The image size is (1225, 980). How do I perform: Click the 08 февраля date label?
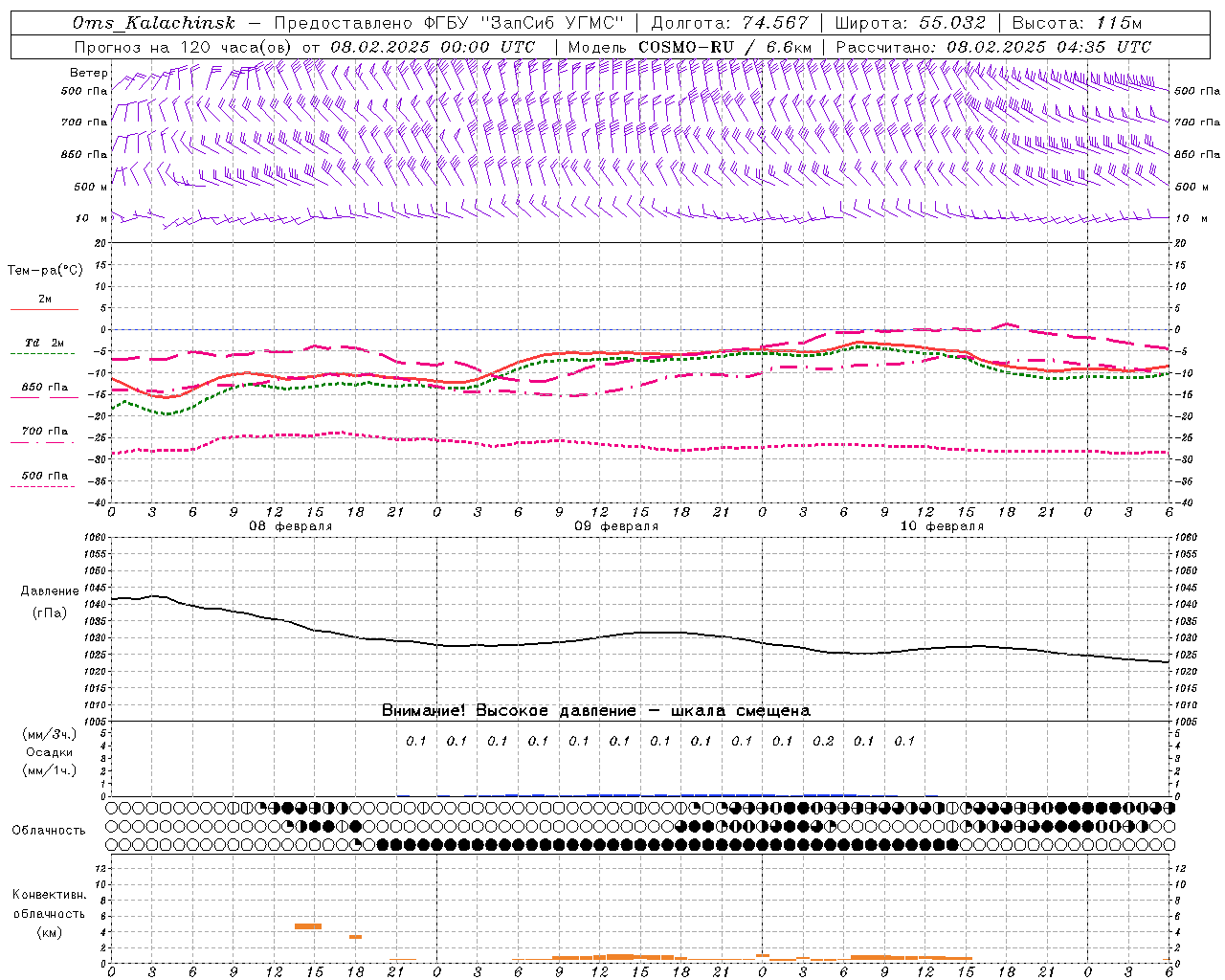click(290, 526)
